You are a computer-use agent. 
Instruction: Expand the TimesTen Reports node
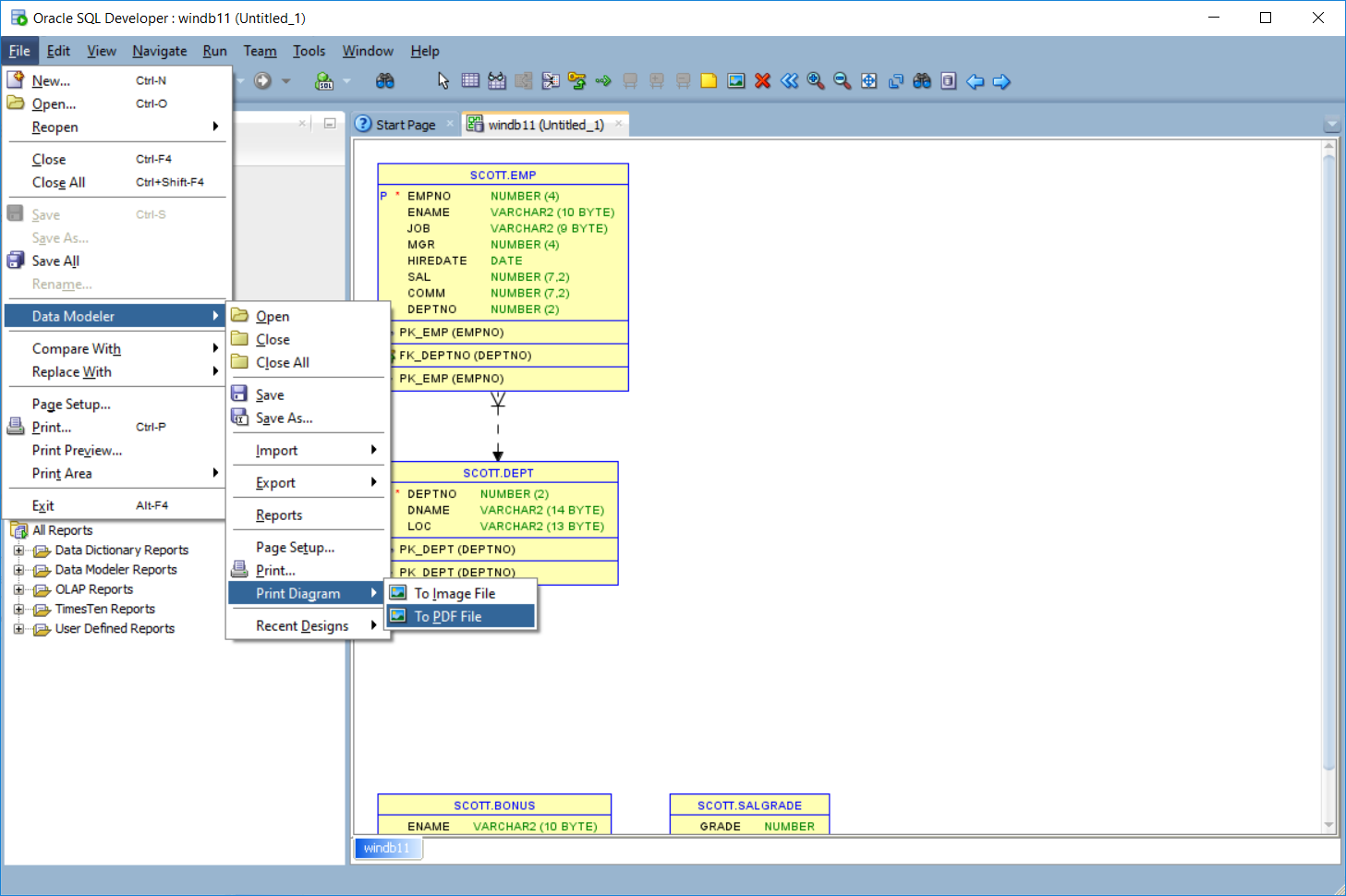18,609
